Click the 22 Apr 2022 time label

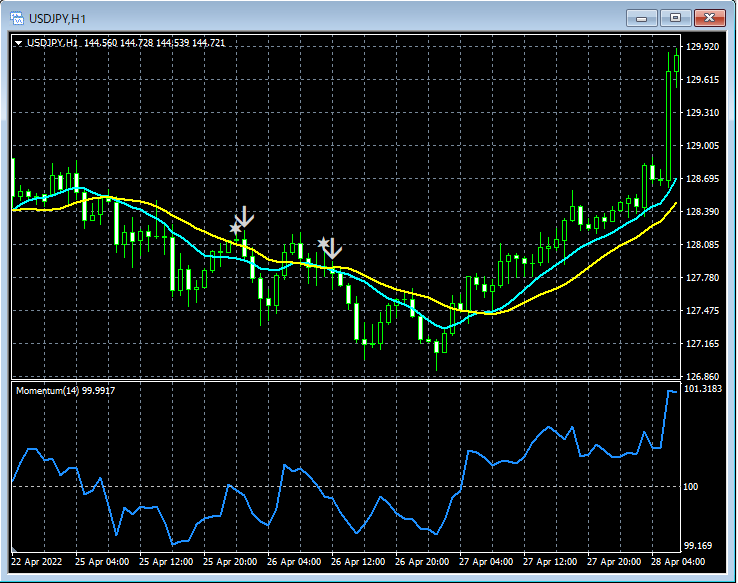click(x=36, y=562)
